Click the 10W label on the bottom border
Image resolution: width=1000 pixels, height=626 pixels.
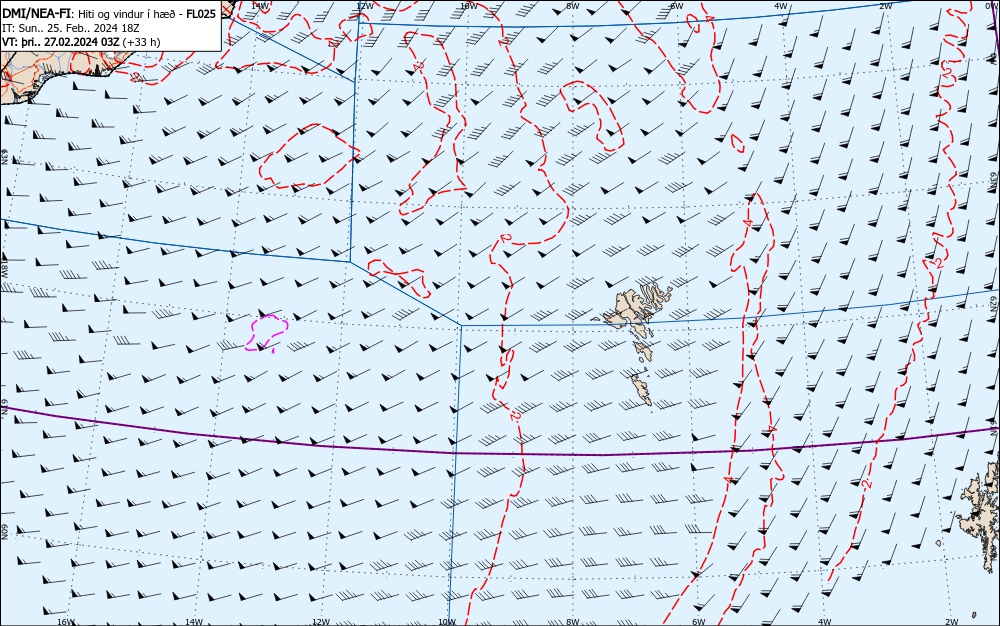tap(447, 622)
